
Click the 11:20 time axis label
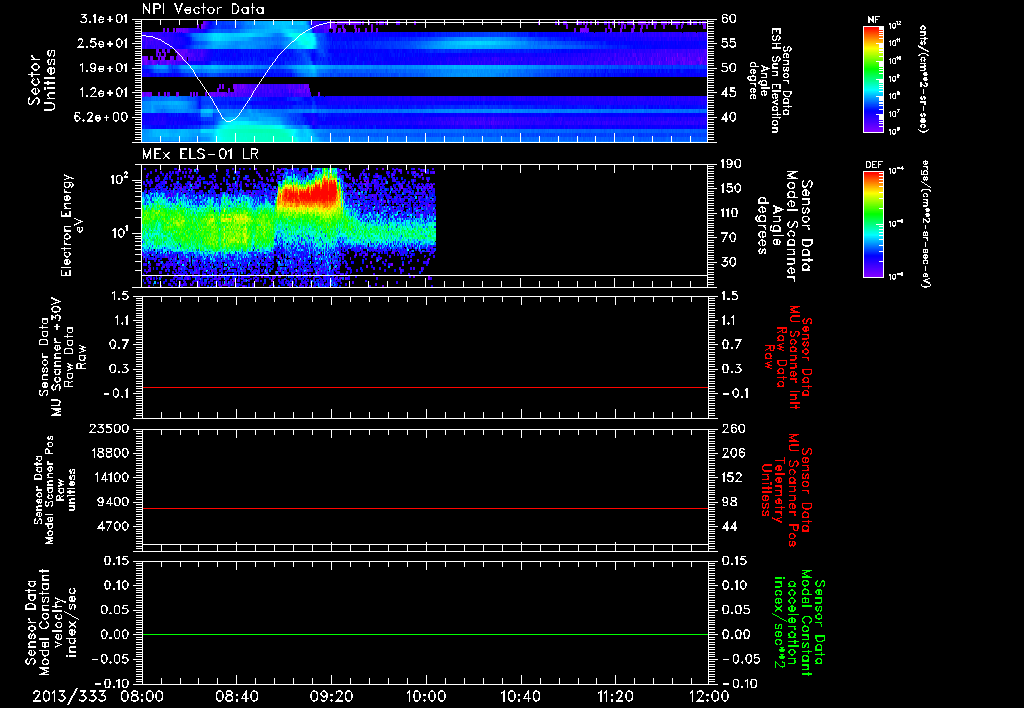point(615,696)
